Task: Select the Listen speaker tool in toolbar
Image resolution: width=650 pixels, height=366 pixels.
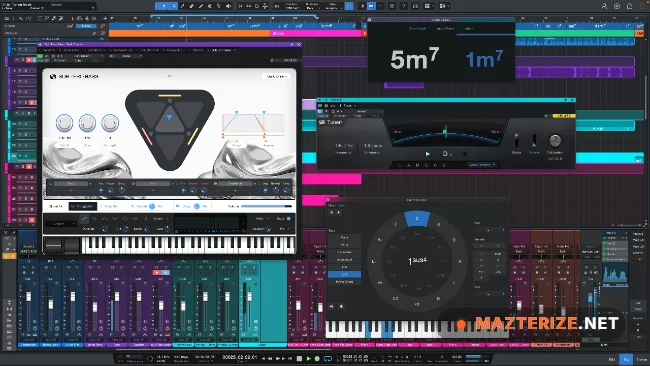Action: click(228, 6)
